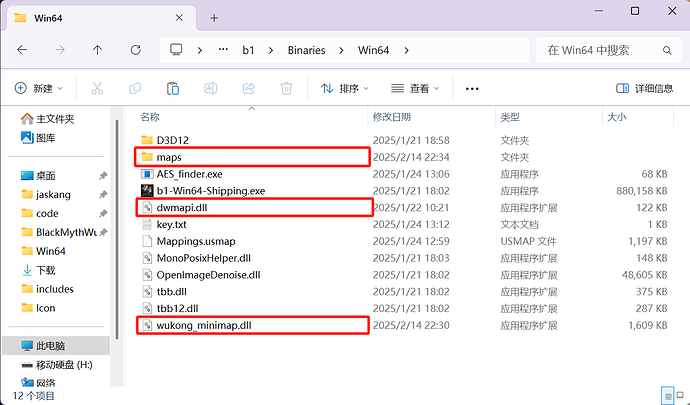This screenshot has height=405, width=690.
Task: Navigate to Binaries in the breadcrumb
Action: click(306, 50)
